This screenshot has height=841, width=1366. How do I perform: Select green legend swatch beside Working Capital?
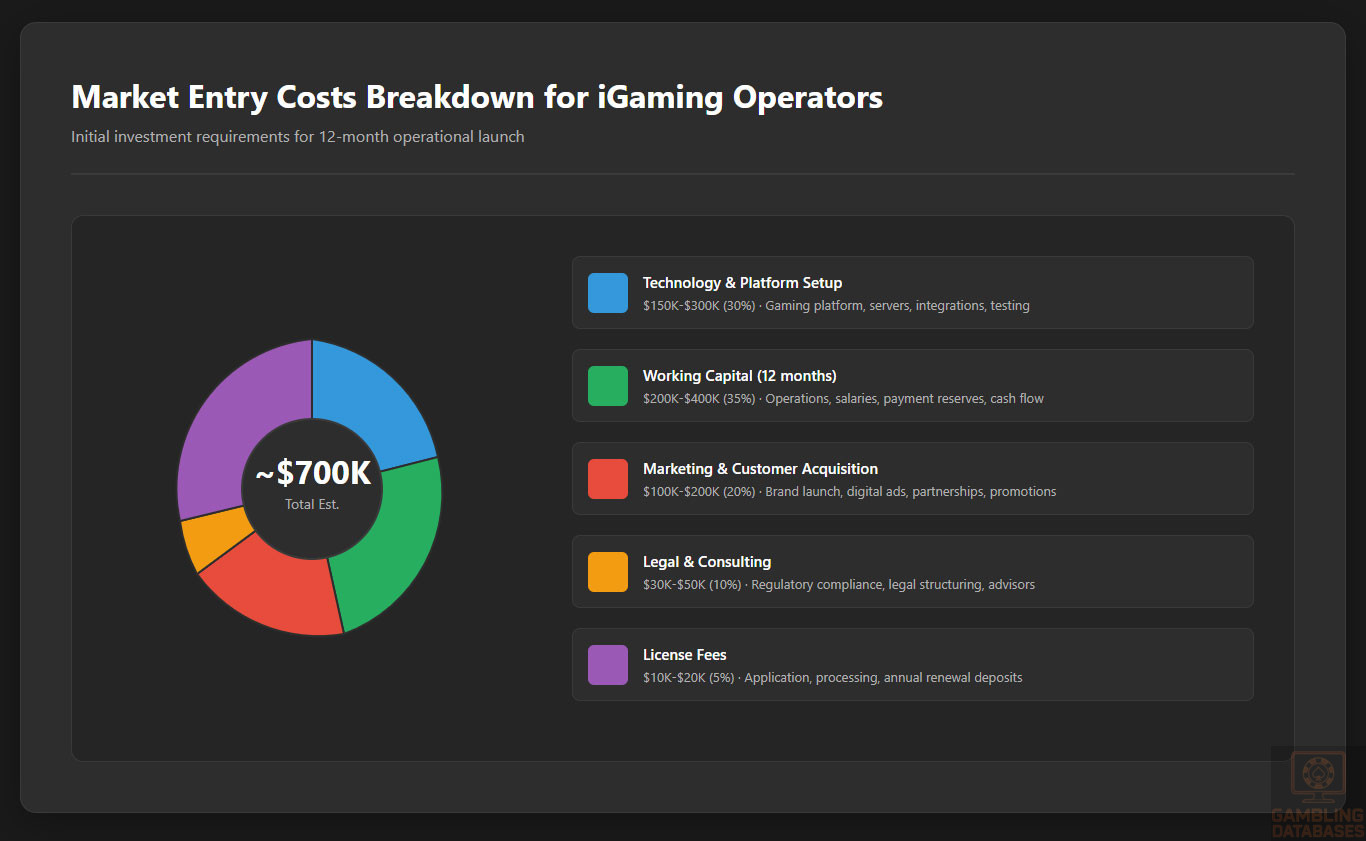pyautogui.click(x=608, y=386)
